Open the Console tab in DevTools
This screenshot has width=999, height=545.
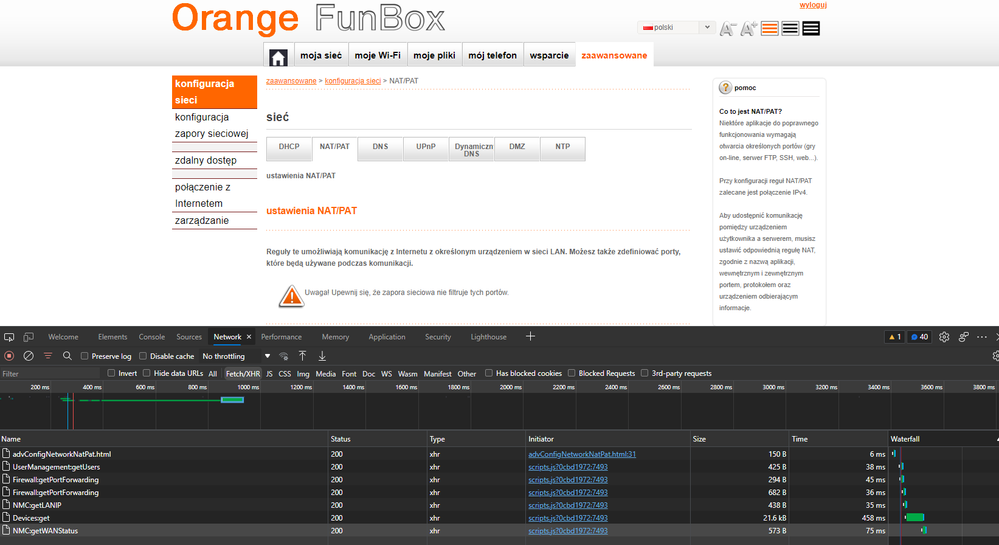coord(151,337)
